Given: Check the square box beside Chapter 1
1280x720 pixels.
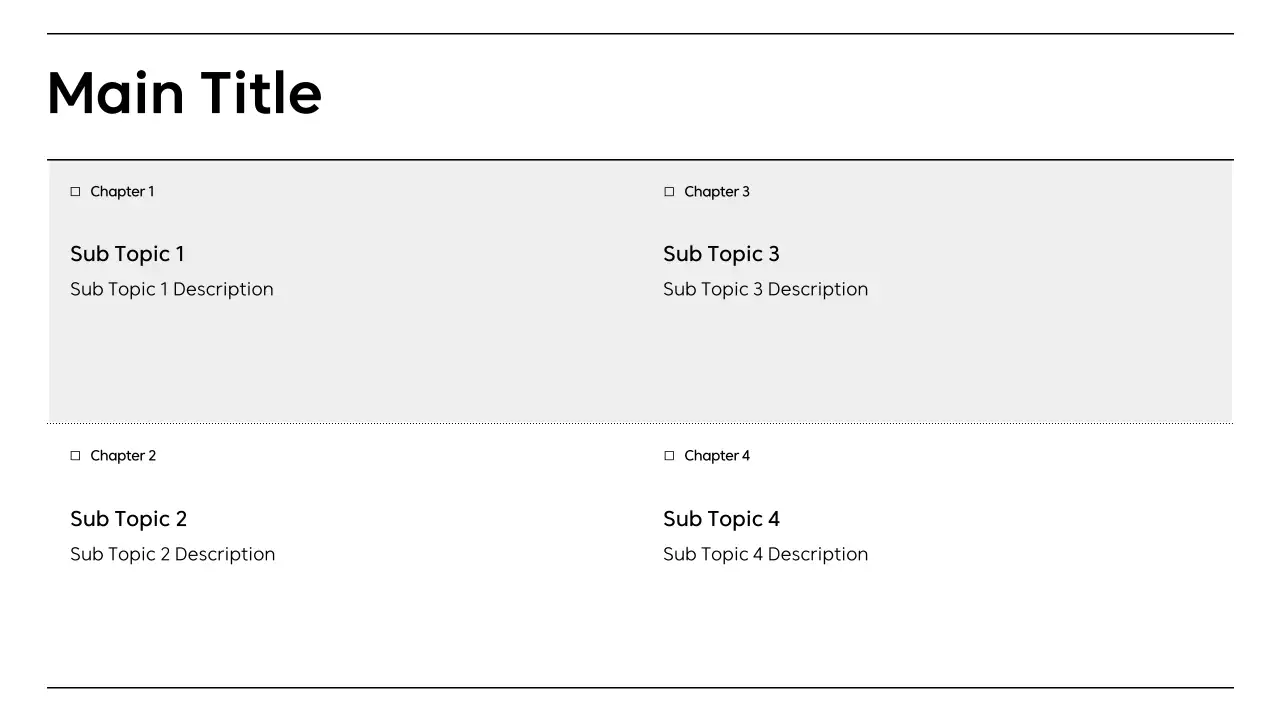Looking at the screenshot, I should (75, 191).
